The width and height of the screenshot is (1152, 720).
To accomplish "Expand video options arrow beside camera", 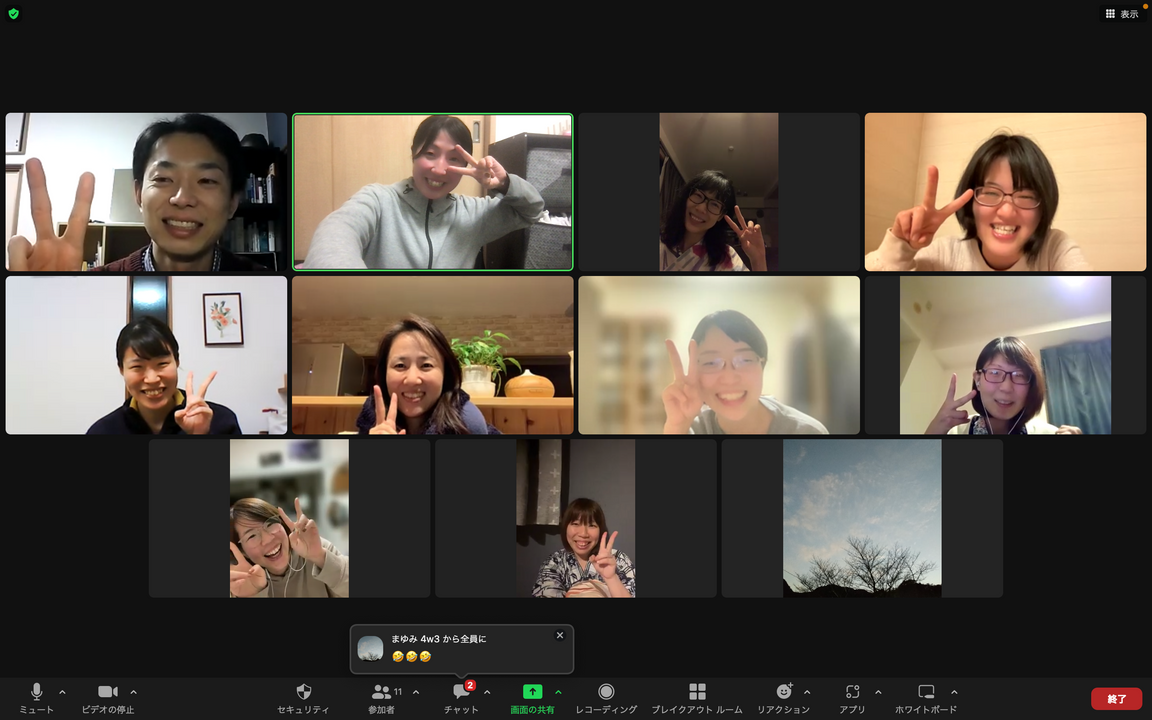I will click(133, 692).
